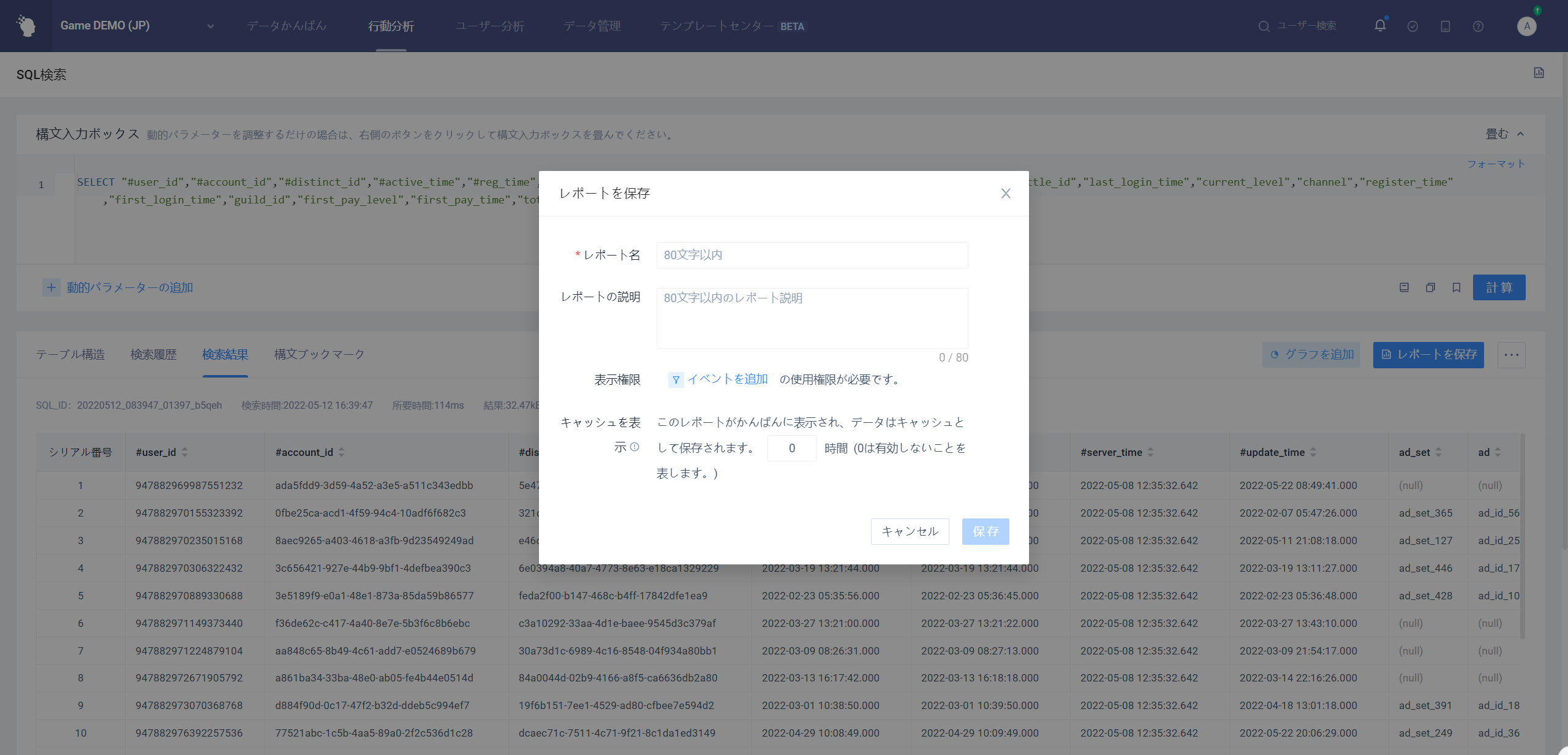This screenshot has height=755, width=1568.
Task: Sort by the #user_id column
Action: coord(185,452)
